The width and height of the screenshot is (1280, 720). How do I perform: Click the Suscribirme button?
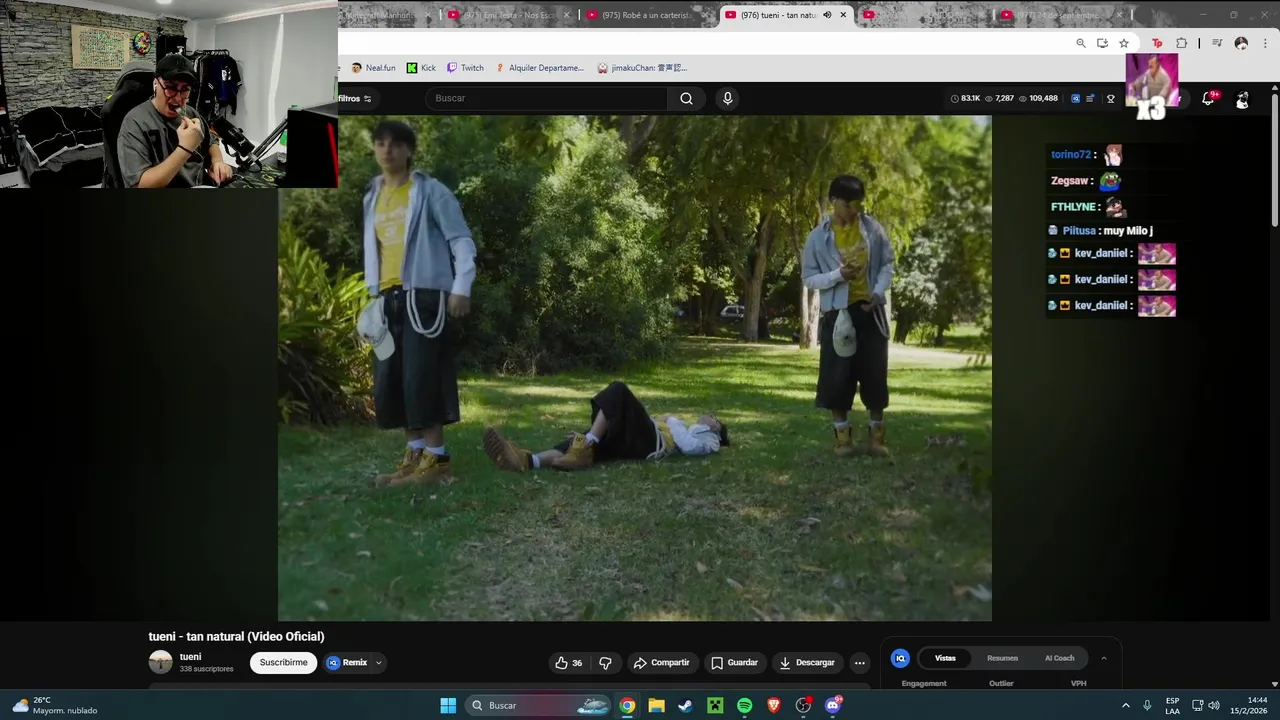(283, 663)
